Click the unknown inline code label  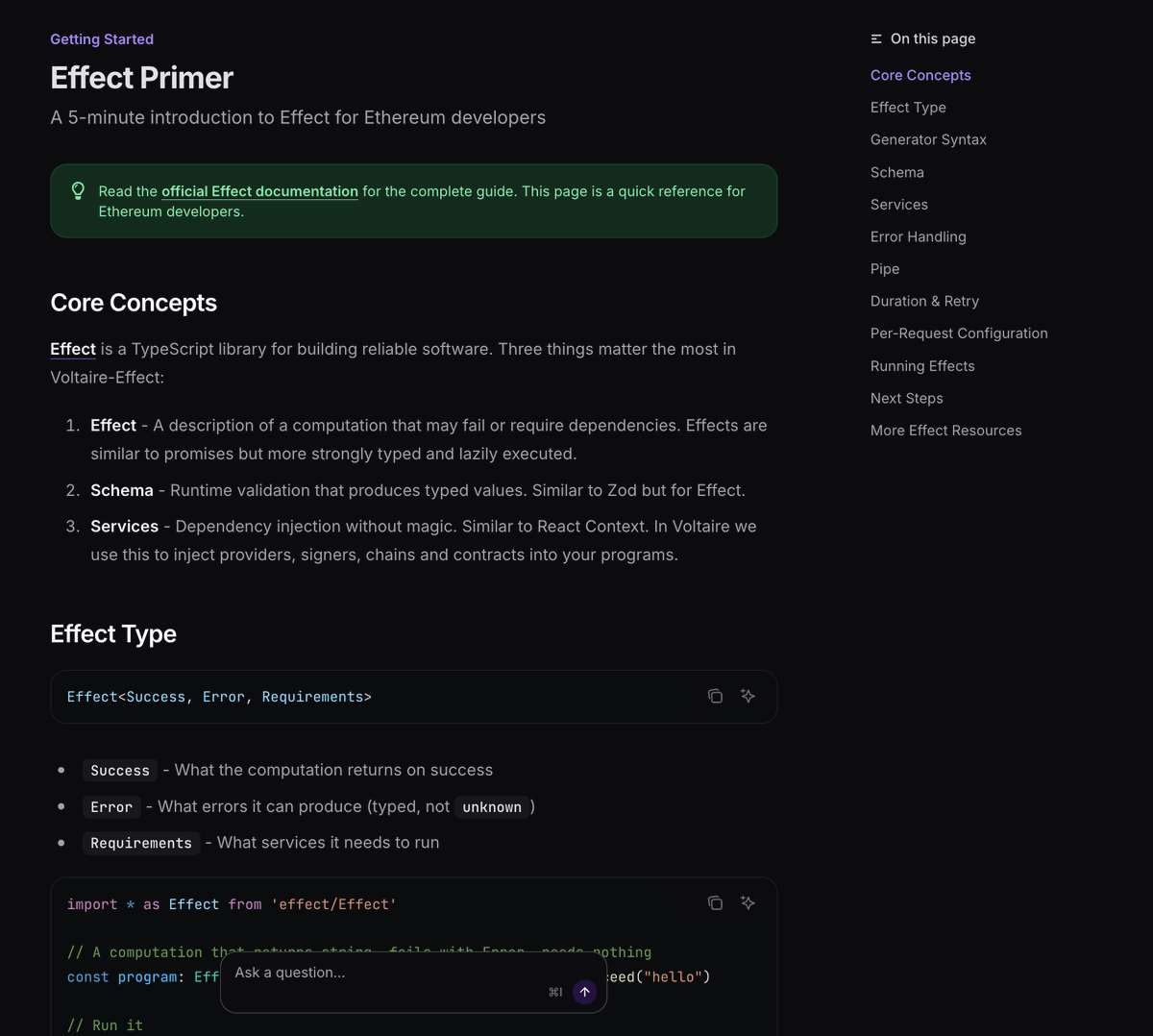pos(492,807)
